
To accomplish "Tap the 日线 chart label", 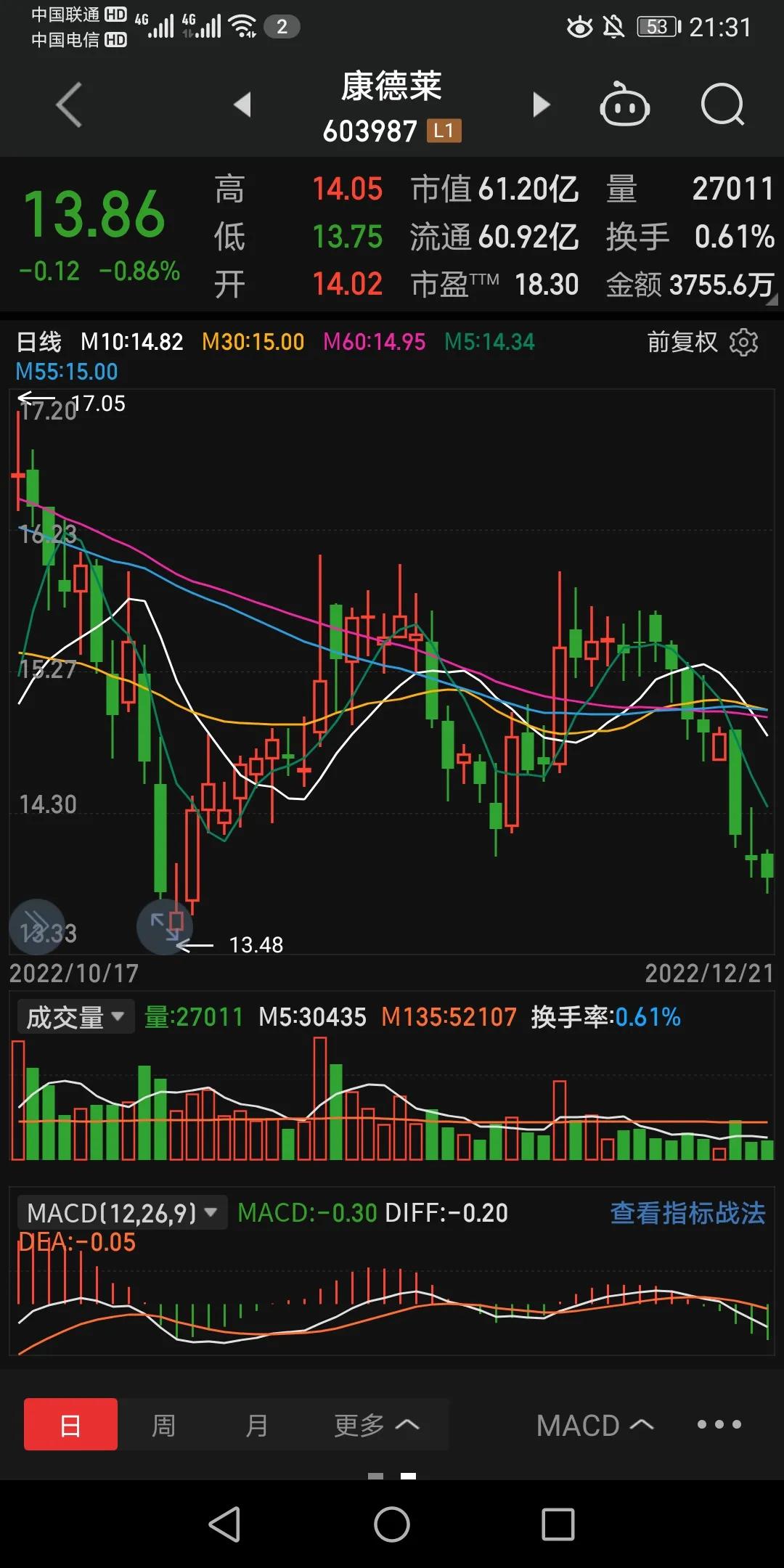I will pos(38,341).
